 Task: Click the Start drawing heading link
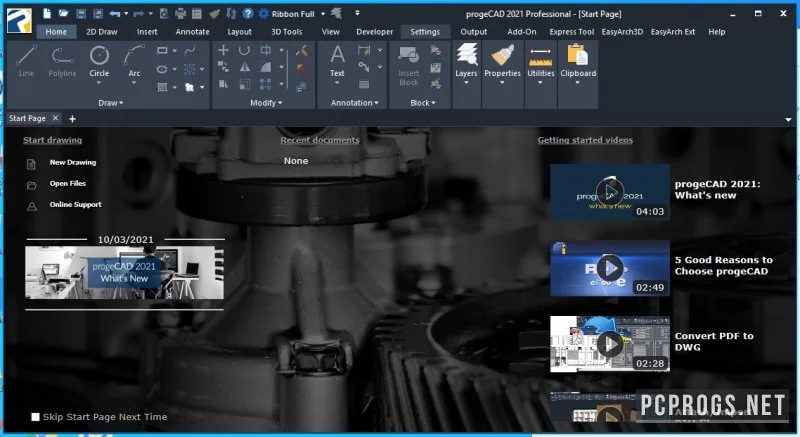coord(52,140)
